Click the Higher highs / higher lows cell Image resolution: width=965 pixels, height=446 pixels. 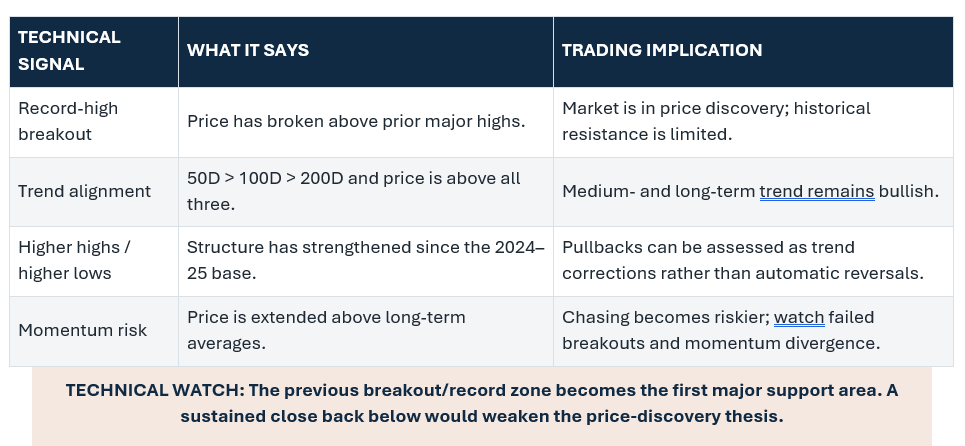(94, 261)
